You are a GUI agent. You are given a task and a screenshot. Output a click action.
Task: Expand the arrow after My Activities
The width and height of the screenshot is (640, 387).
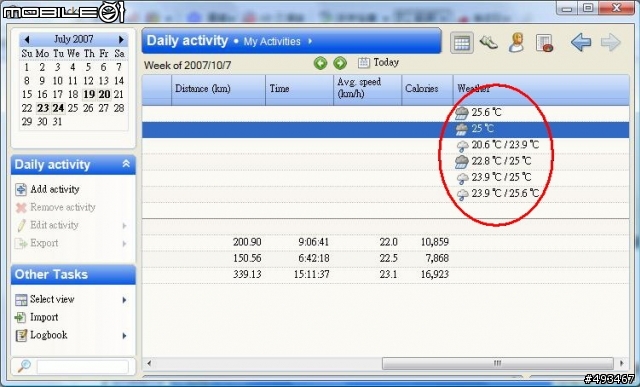[310, 41]
